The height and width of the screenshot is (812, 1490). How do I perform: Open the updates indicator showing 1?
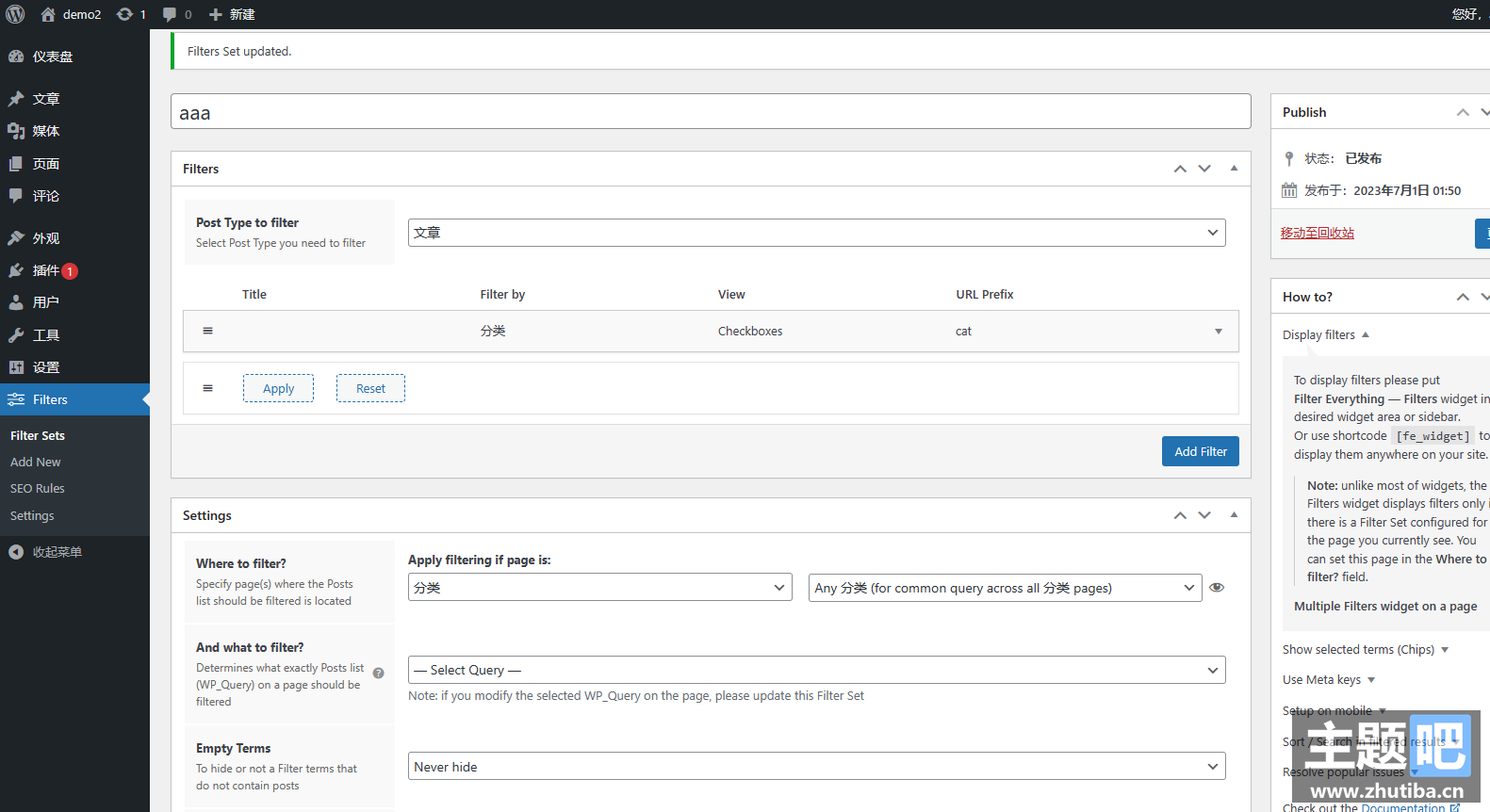[131, 14]
